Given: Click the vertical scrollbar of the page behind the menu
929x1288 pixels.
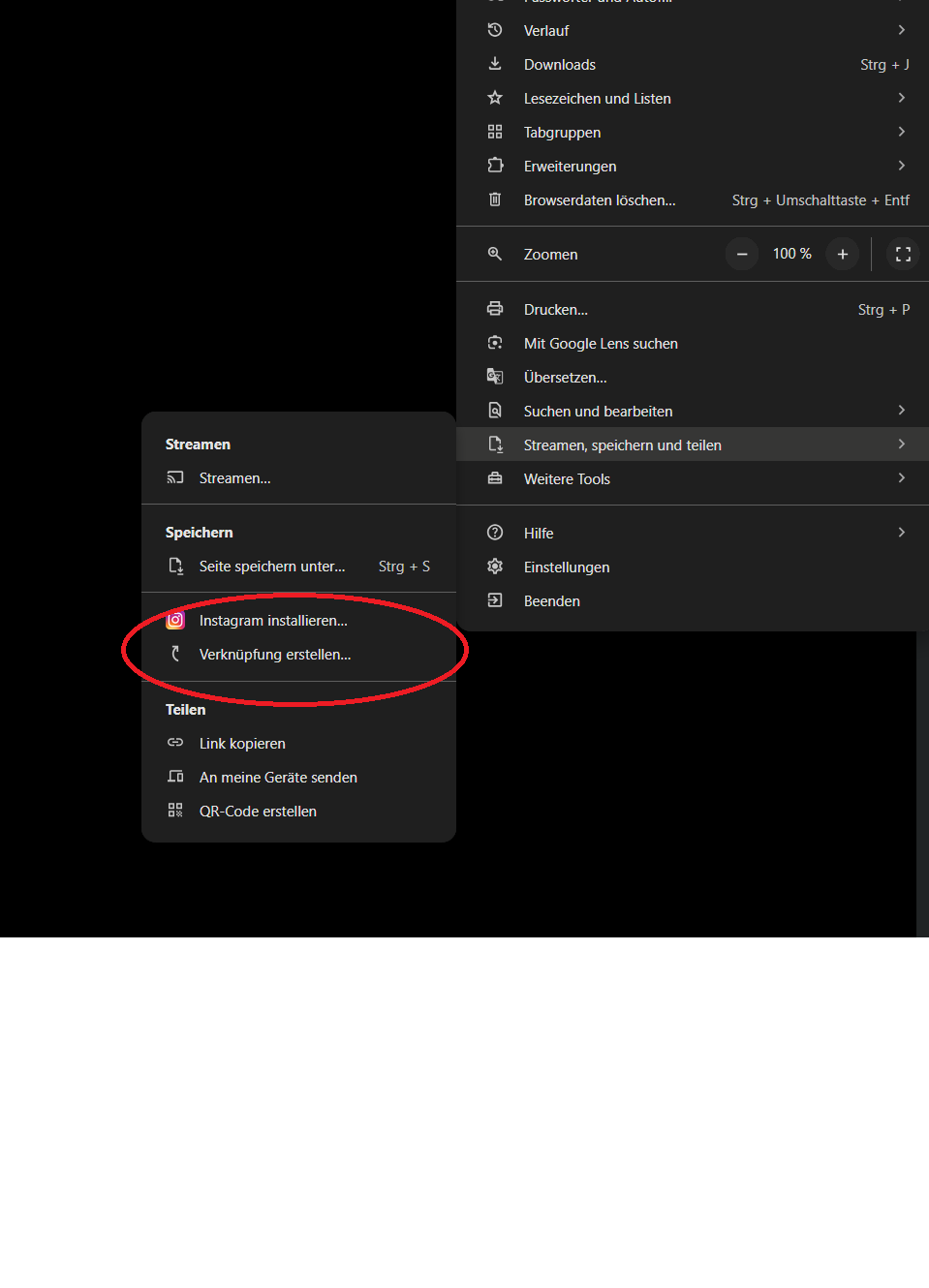Looking at the screenshot, I should pyautogui.click(x=922, y=784).
